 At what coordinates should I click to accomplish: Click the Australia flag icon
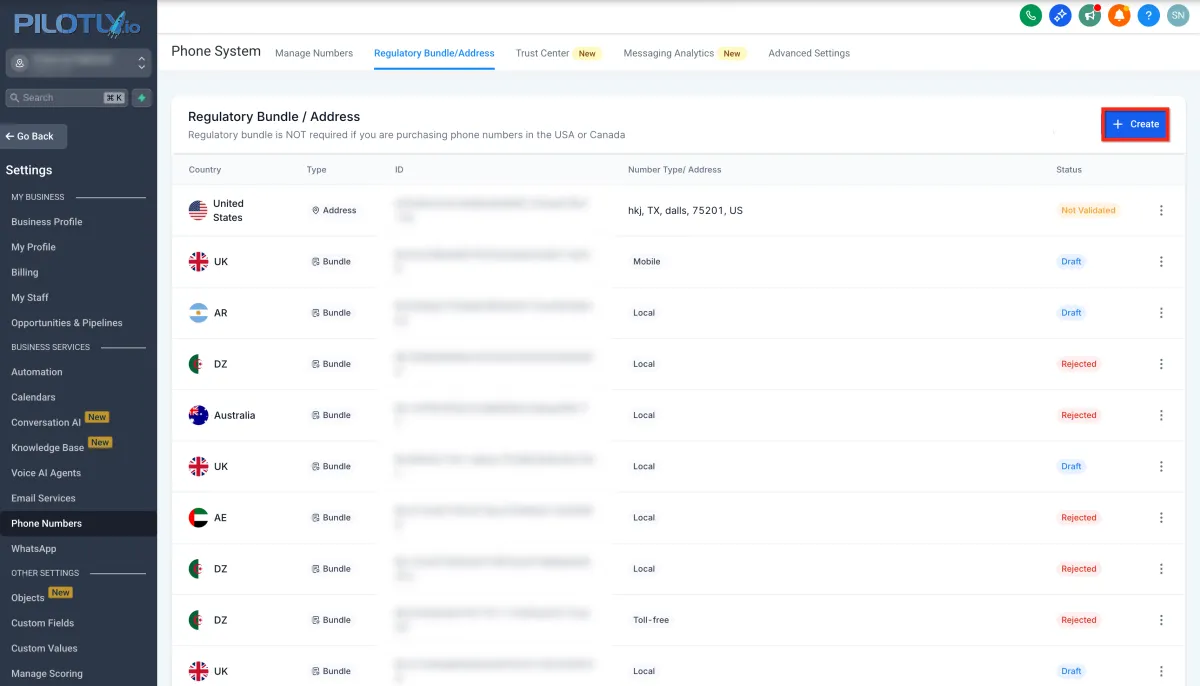tap(198, 415)
